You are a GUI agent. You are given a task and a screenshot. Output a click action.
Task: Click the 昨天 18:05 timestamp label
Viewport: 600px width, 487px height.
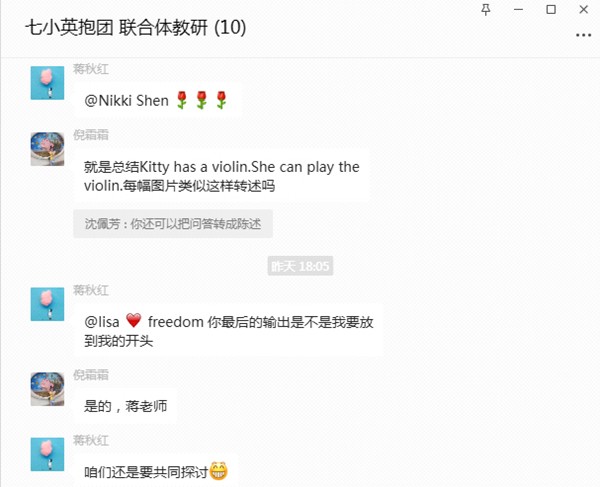(300, 266)
